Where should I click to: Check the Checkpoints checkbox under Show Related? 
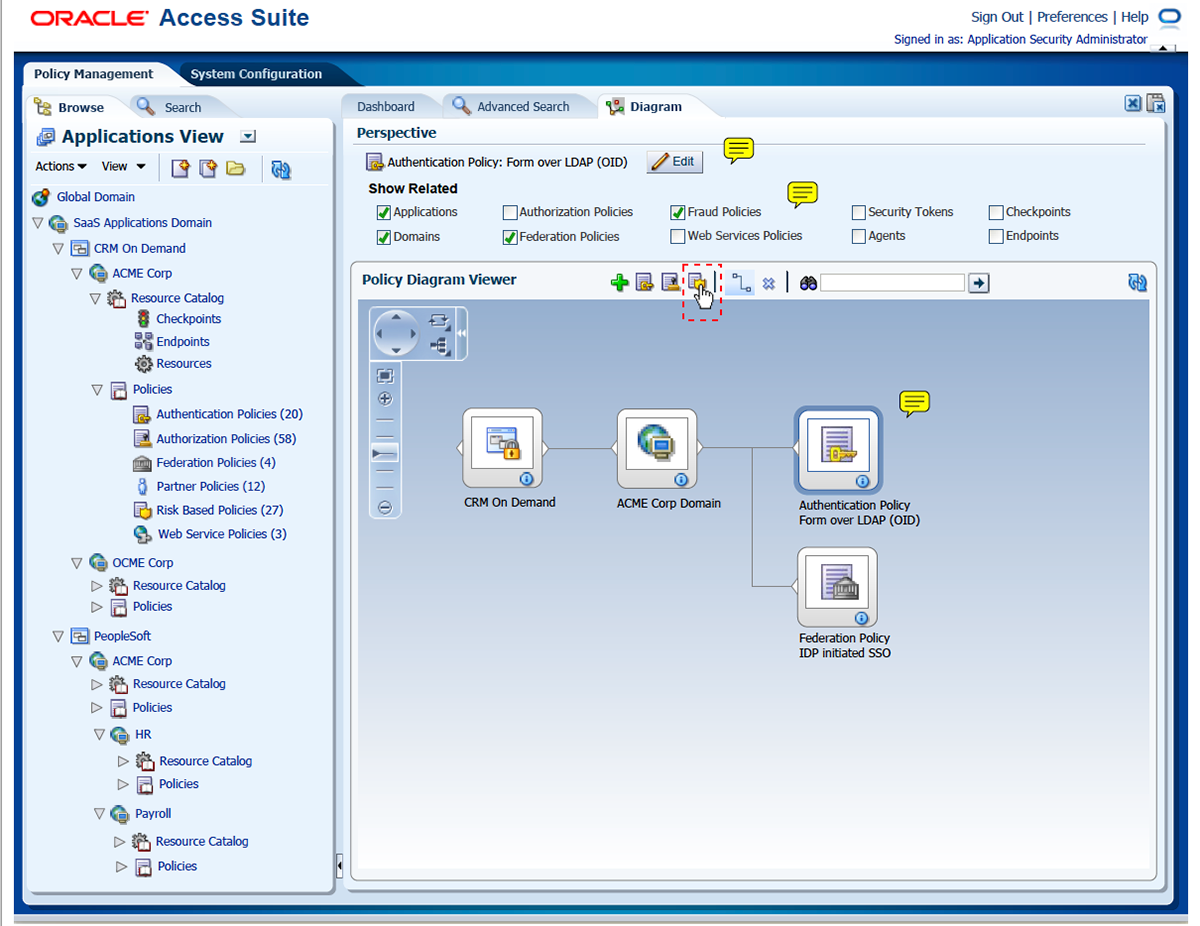(x=996, y=212)
